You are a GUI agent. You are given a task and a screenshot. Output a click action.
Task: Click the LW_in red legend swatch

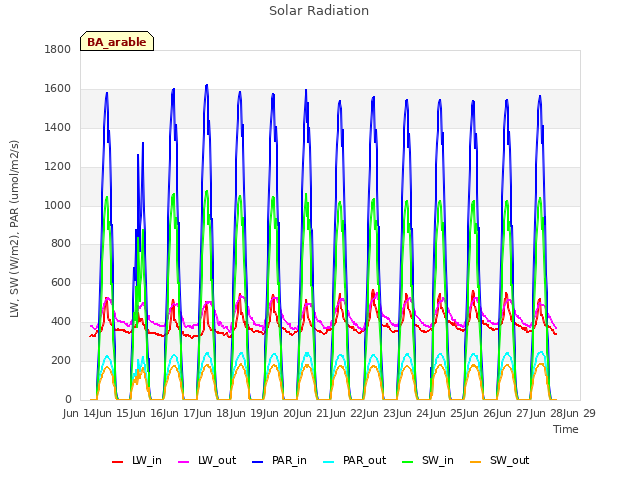pyautogui.click(x=118, y=462)
